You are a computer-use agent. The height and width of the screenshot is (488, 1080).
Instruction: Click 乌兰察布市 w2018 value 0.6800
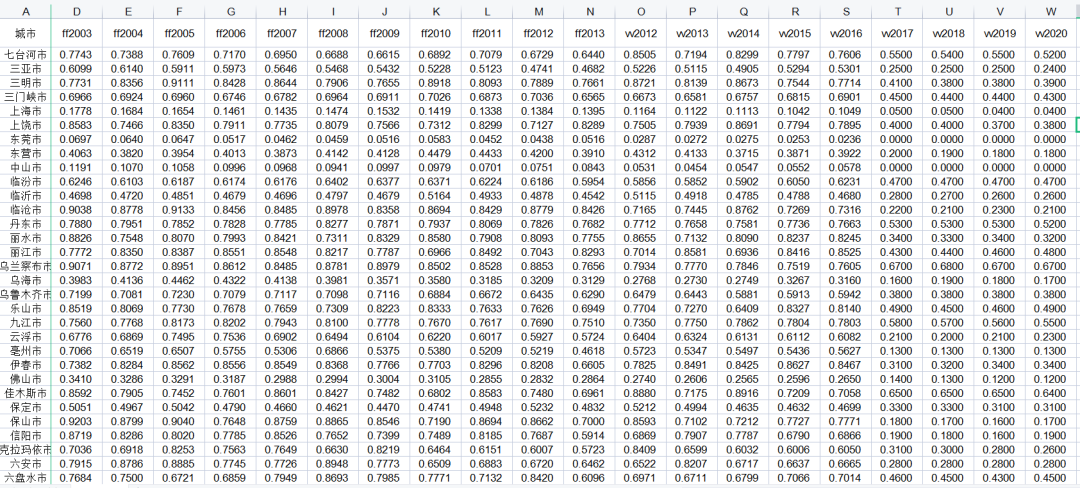948,266
